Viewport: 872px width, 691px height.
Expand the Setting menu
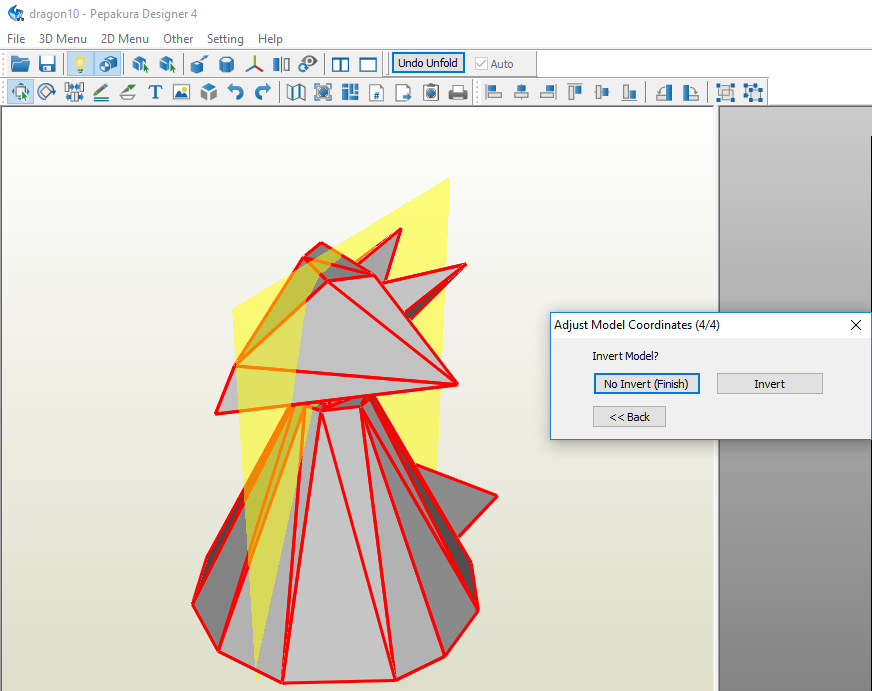pos(225,39)
